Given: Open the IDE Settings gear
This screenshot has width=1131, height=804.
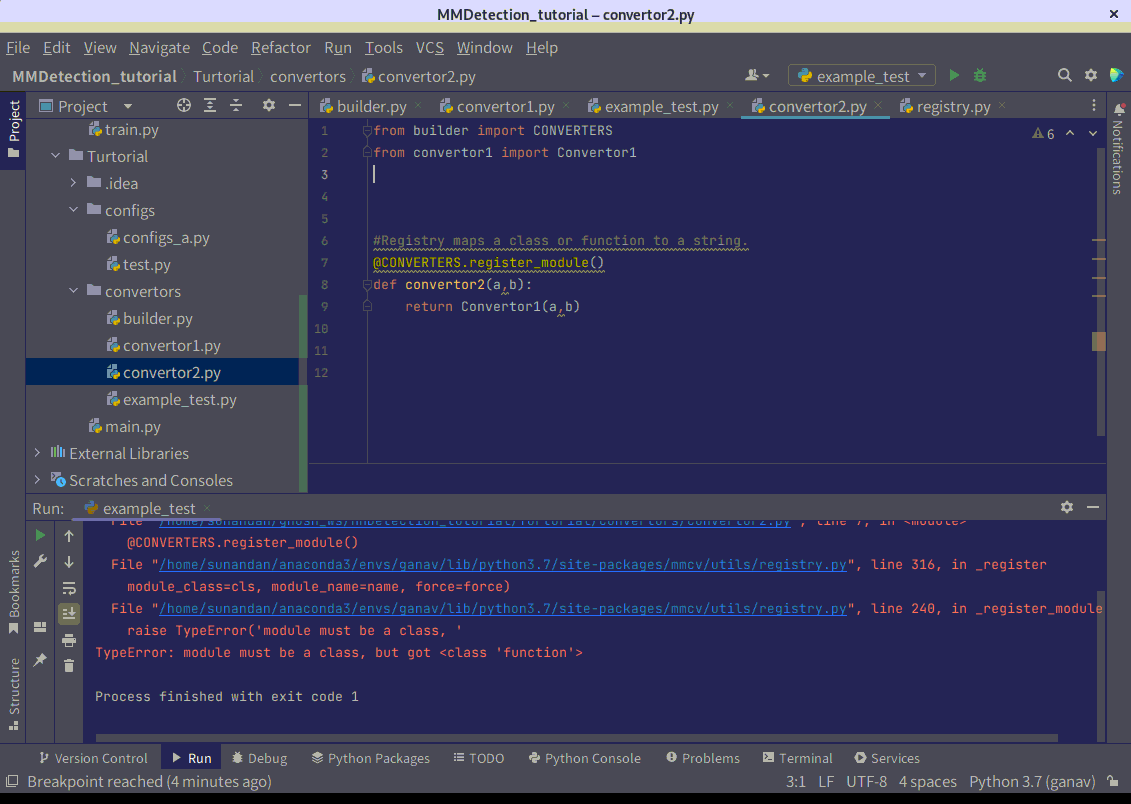Looking at the screenshot, I should [x=1090, y=75].
